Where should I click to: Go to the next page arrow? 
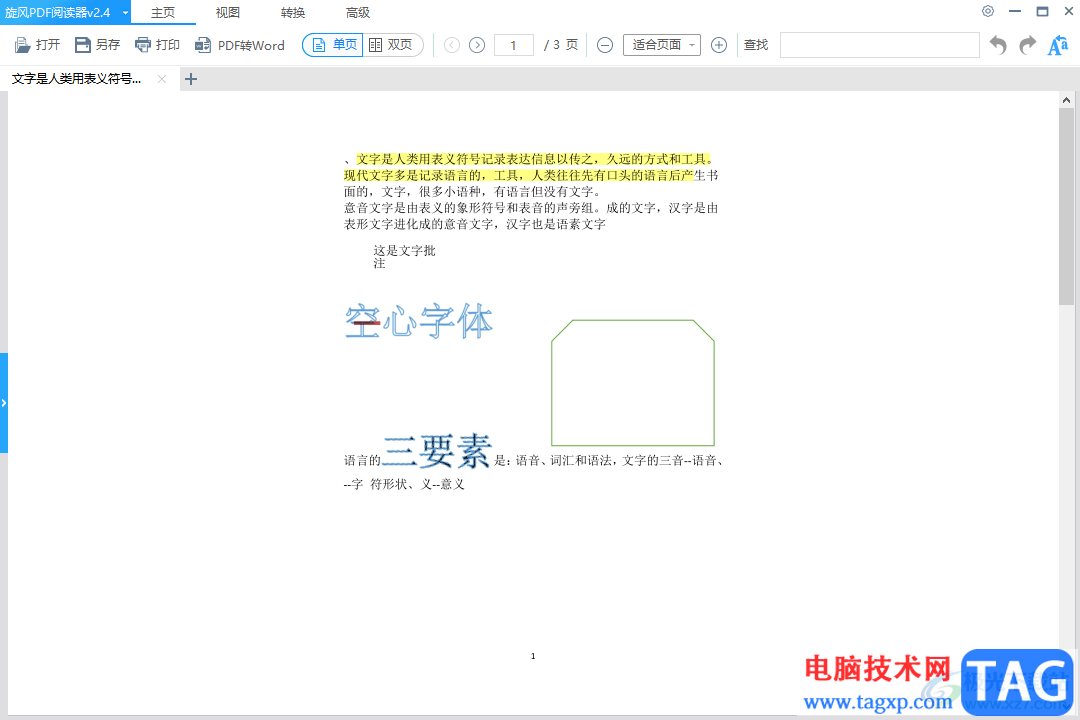coord(477,45)
